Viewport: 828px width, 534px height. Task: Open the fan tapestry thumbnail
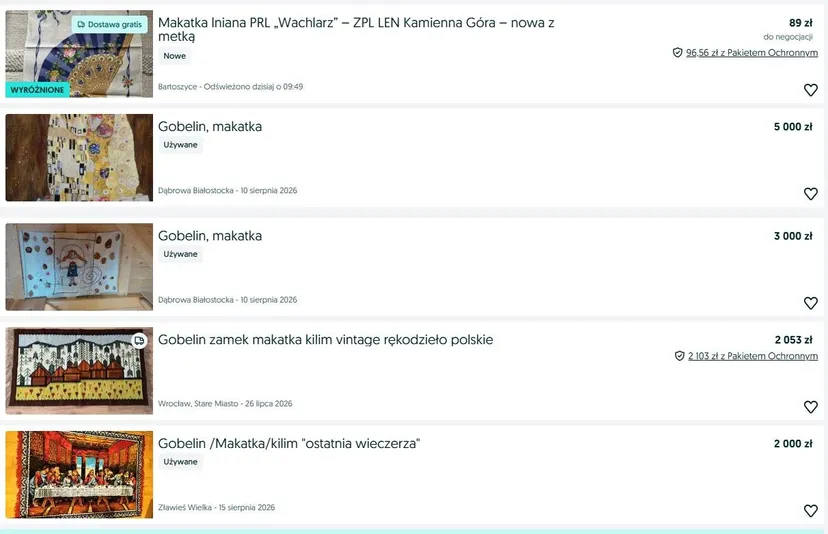pos(79,54)
